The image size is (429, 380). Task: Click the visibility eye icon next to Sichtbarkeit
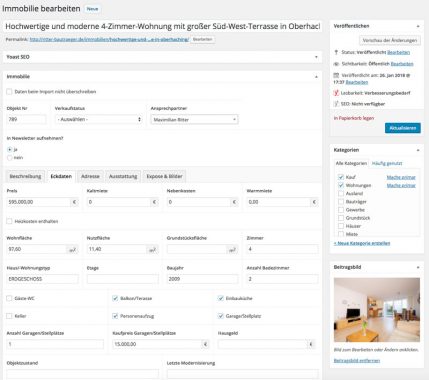coord(336,64)
